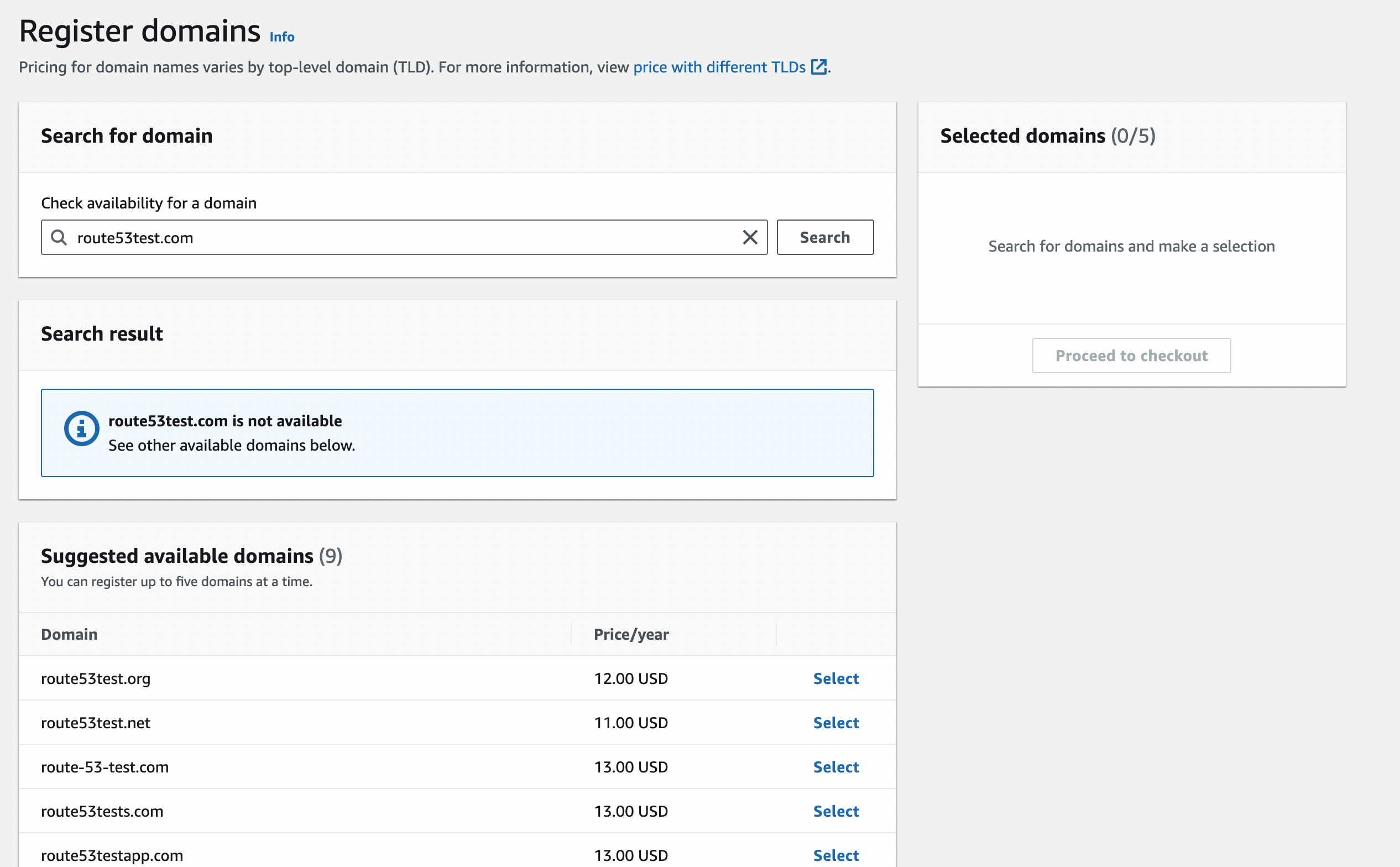Click the route53test.net domain name
1400x867 pixels.
(x=96, y=723)
